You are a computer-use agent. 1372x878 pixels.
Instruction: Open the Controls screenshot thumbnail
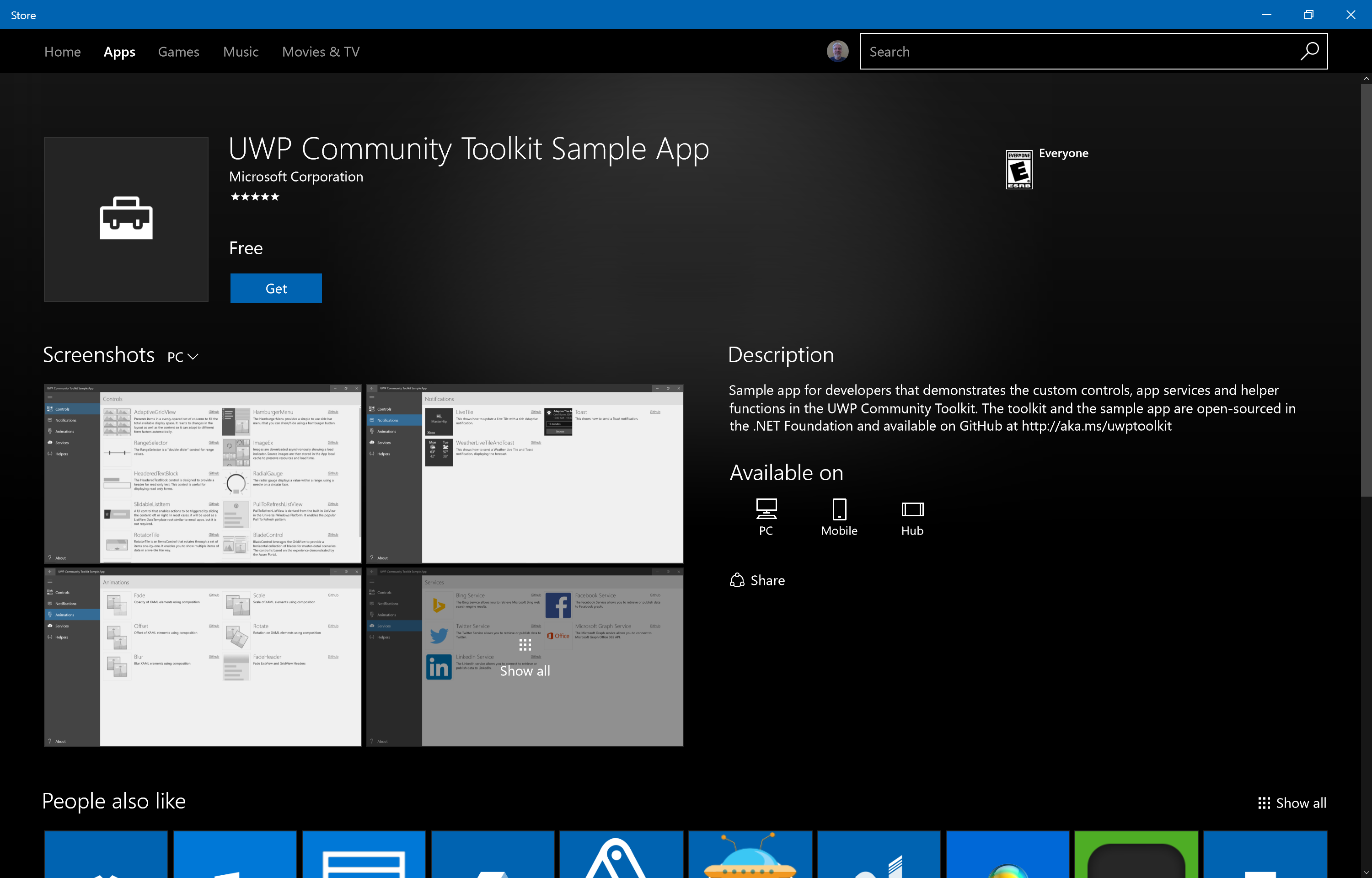coord(203,474)
